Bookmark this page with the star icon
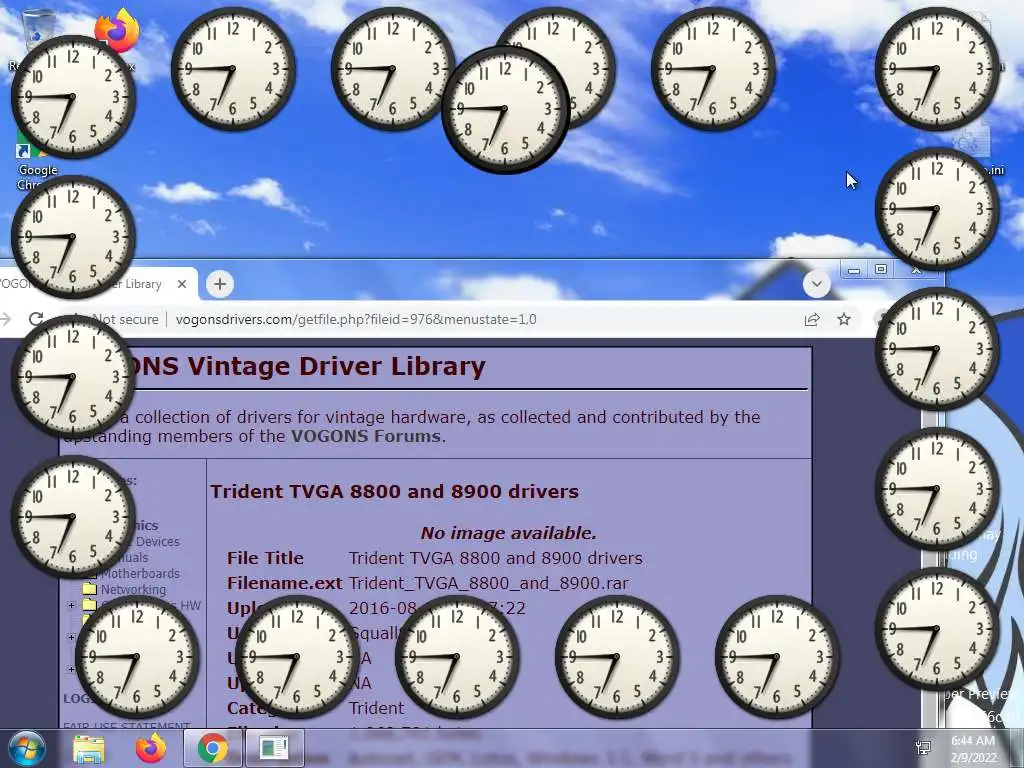1024x768 pixels. coord(844,319)
